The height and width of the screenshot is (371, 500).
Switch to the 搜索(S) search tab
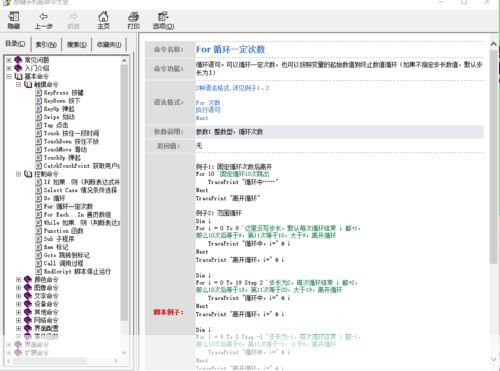tap(77, 44)
